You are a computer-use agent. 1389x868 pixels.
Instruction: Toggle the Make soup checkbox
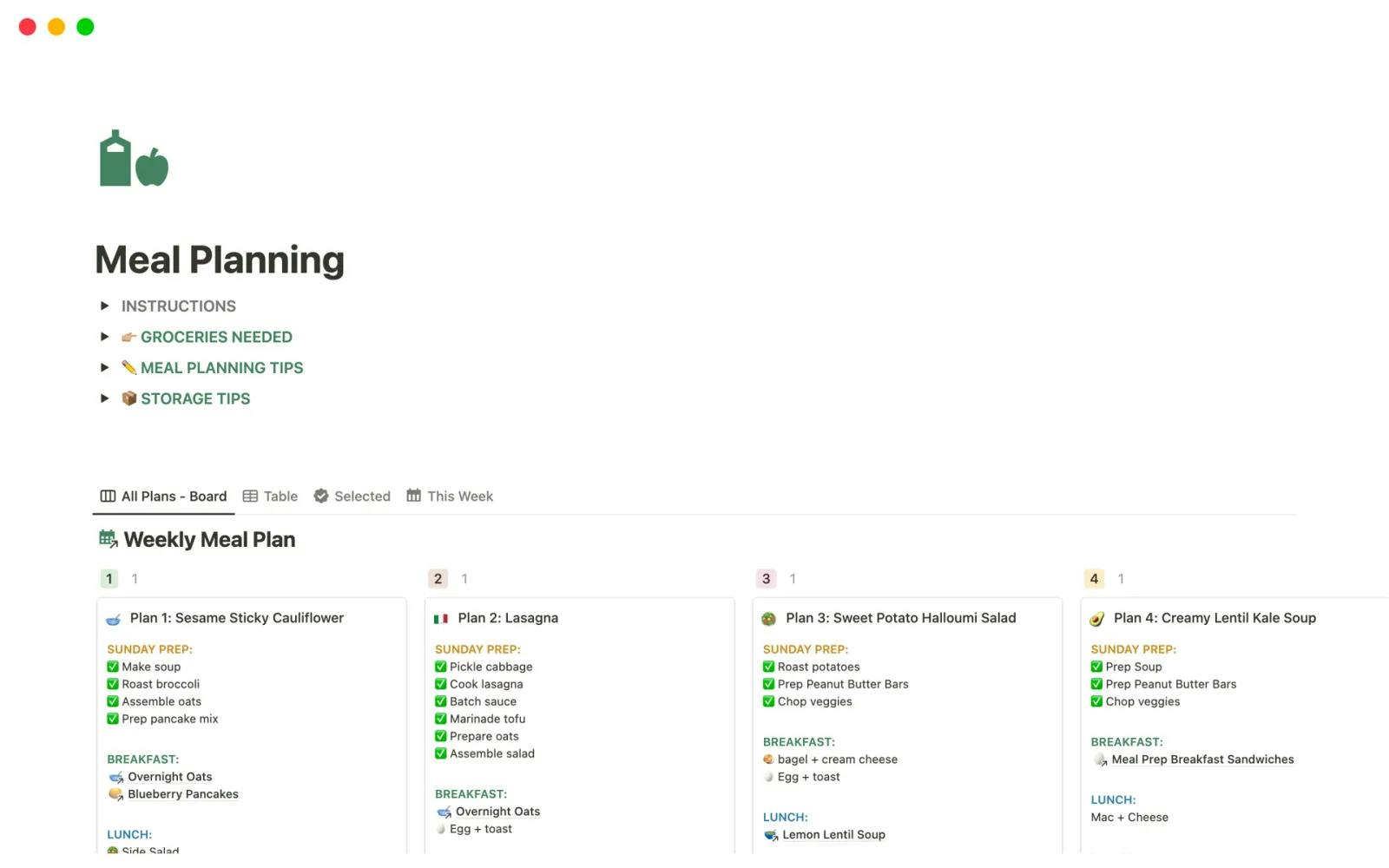point(113,667)
